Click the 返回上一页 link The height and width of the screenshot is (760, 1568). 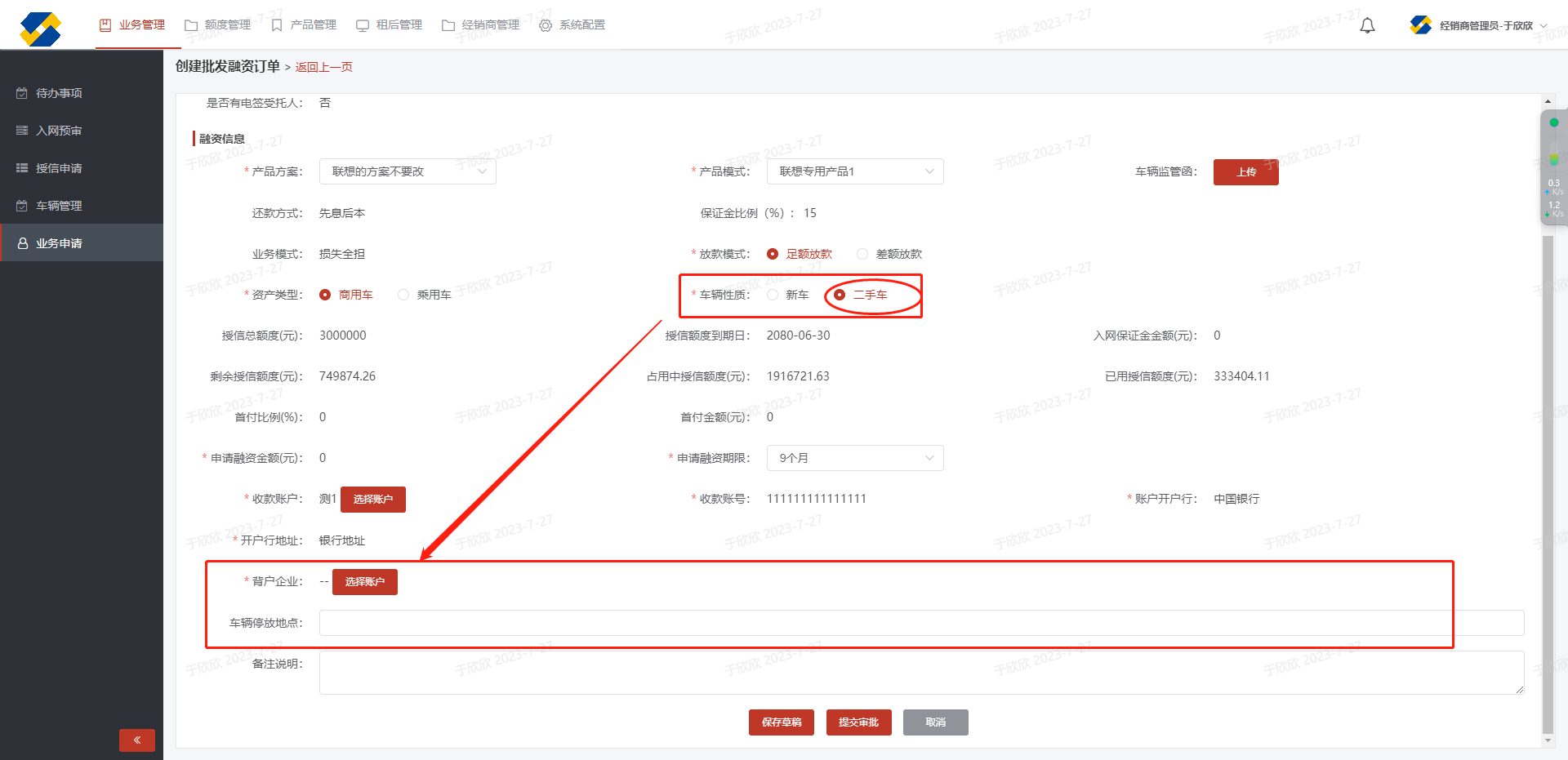point(323,67)
